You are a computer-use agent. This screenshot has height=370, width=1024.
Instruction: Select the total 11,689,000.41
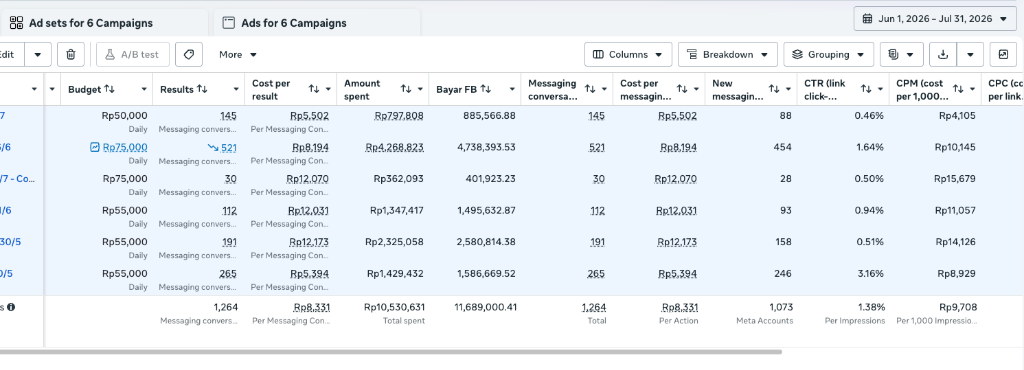485,307
